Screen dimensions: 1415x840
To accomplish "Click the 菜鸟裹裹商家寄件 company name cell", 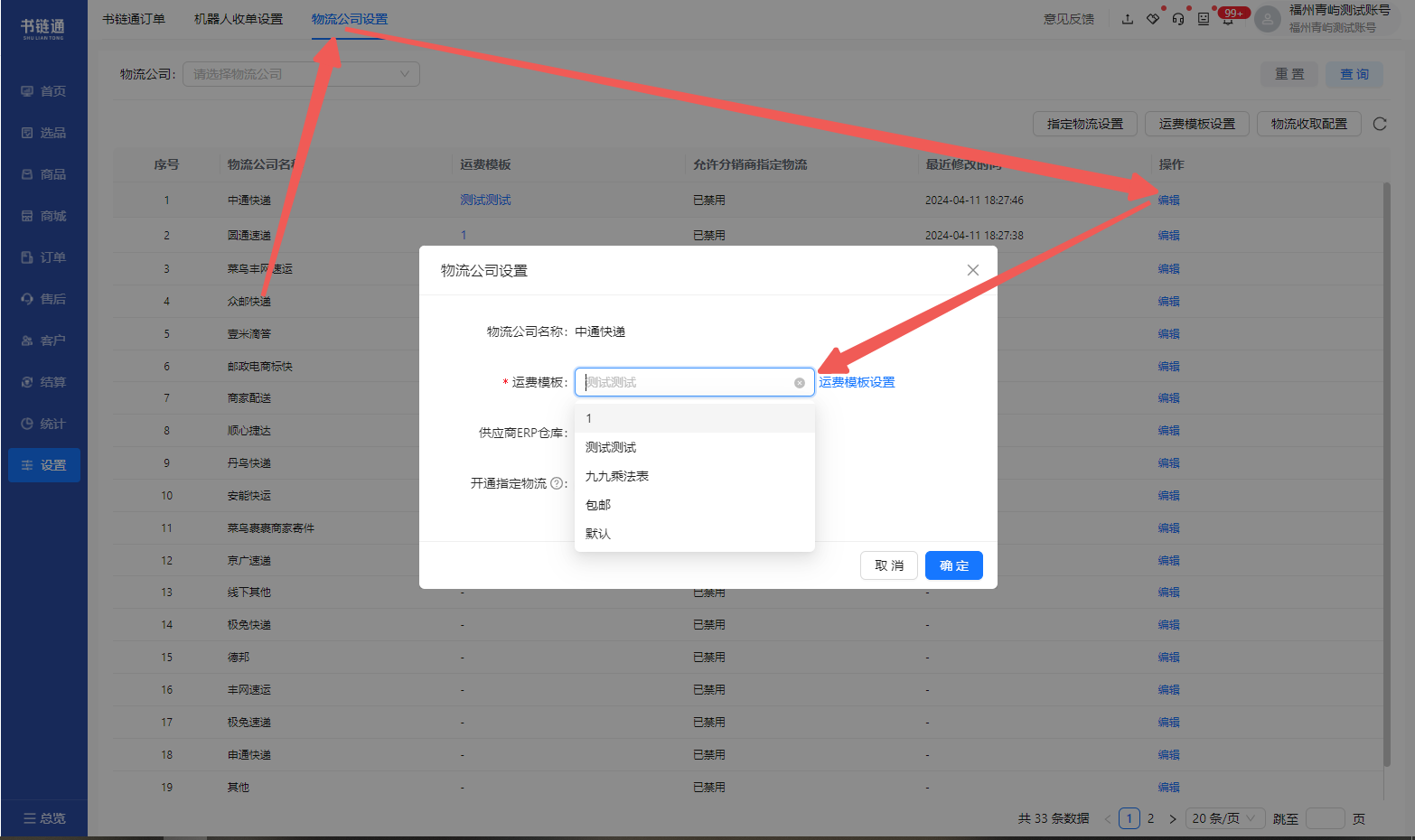I will [x=271, y=528].
